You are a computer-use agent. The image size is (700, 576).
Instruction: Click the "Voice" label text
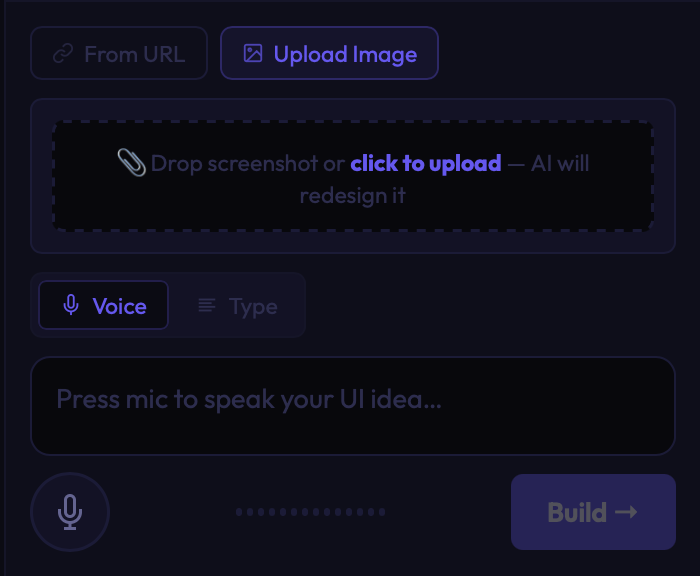click(119, 306)
